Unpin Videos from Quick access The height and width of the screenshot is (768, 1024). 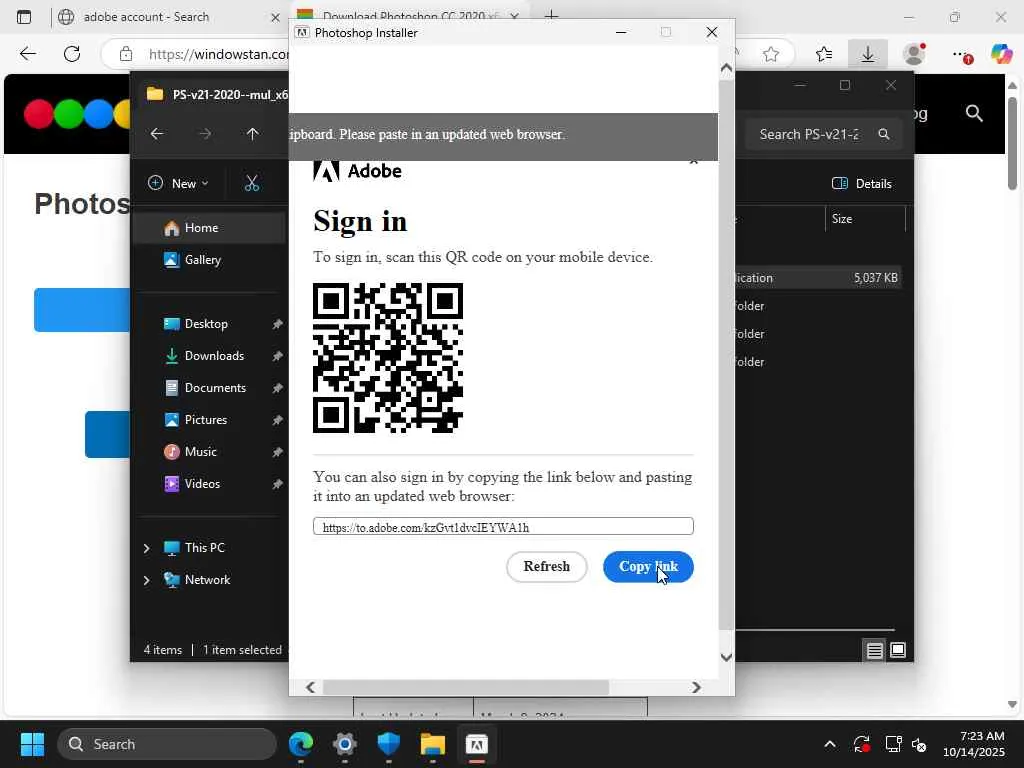click(277, 484)
